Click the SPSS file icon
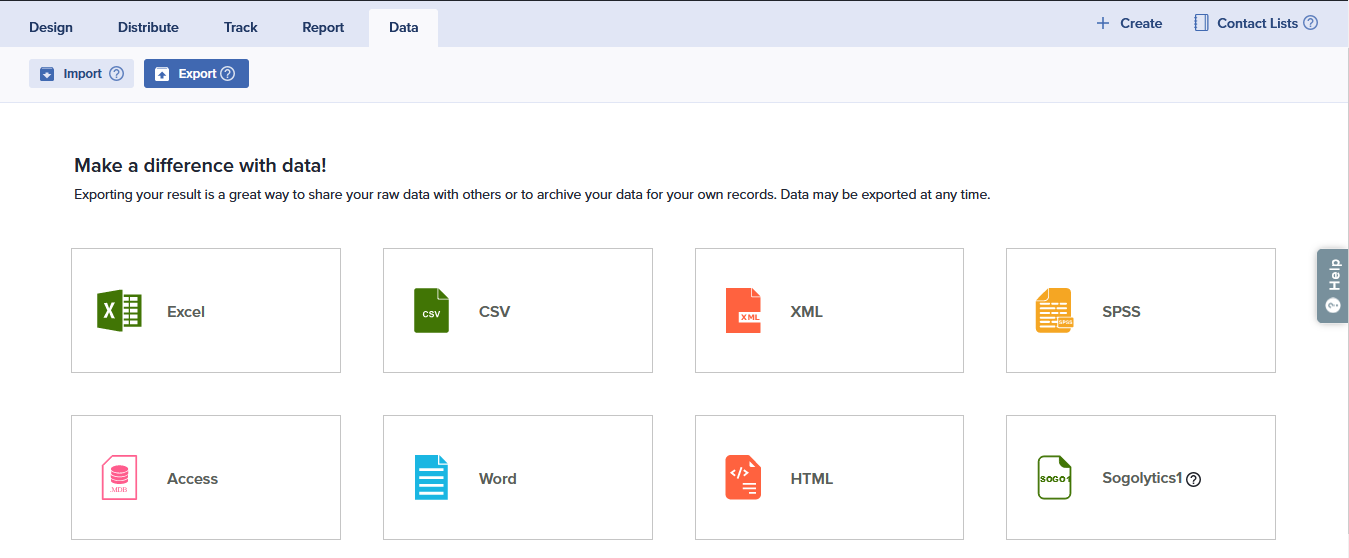Viewport: 1349px width, 558px height. [x=1054, y=311]
